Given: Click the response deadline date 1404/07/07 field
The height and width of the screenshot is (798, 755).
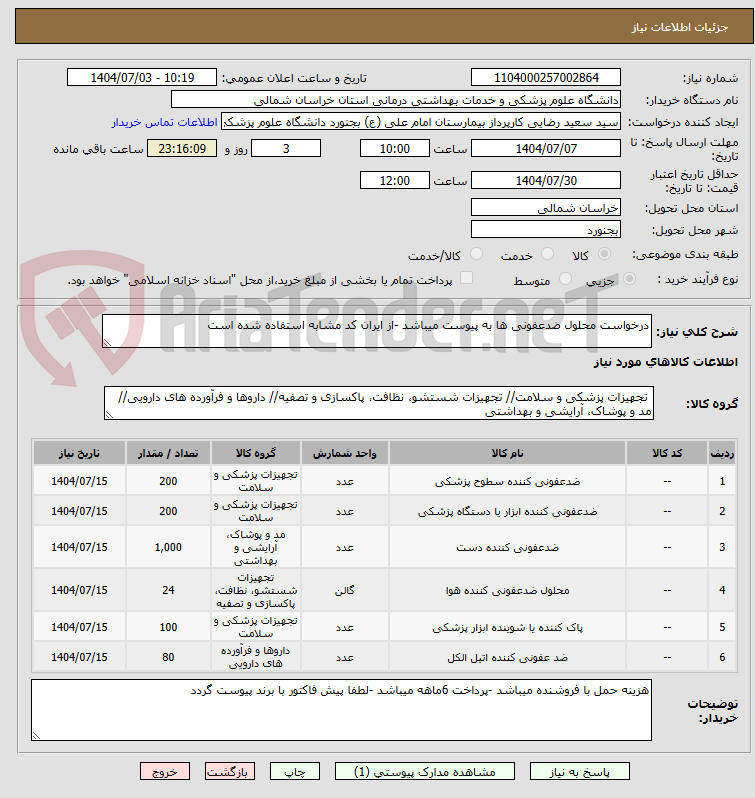Looking at the screenshot, I should click(546, 149).
